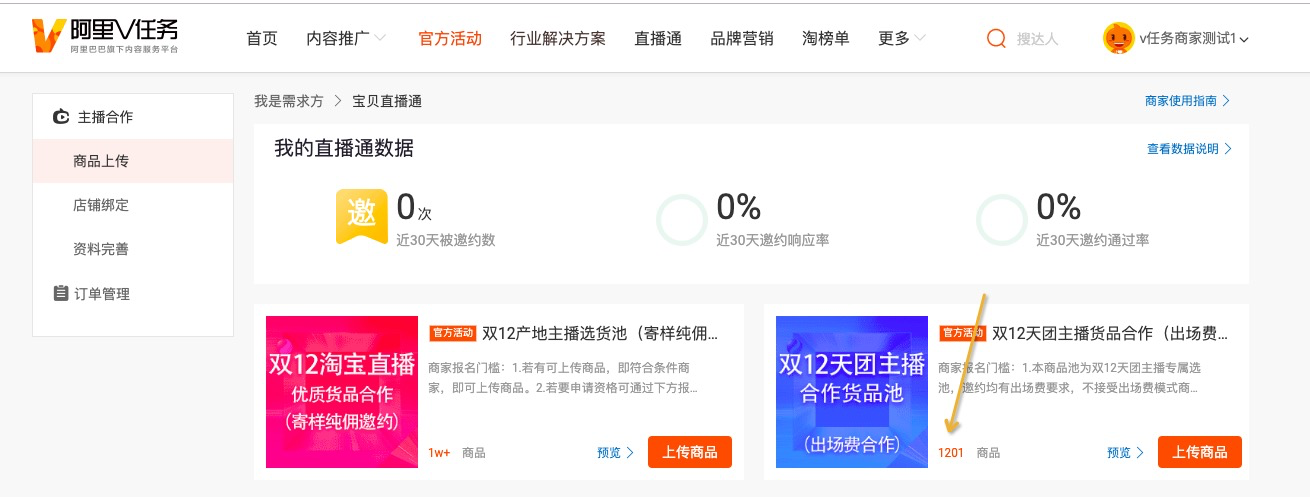This screenshot has height=497, width=1310.
Task: Click the 邀约响应率 progress circle
Action: [x=681, y=220]
